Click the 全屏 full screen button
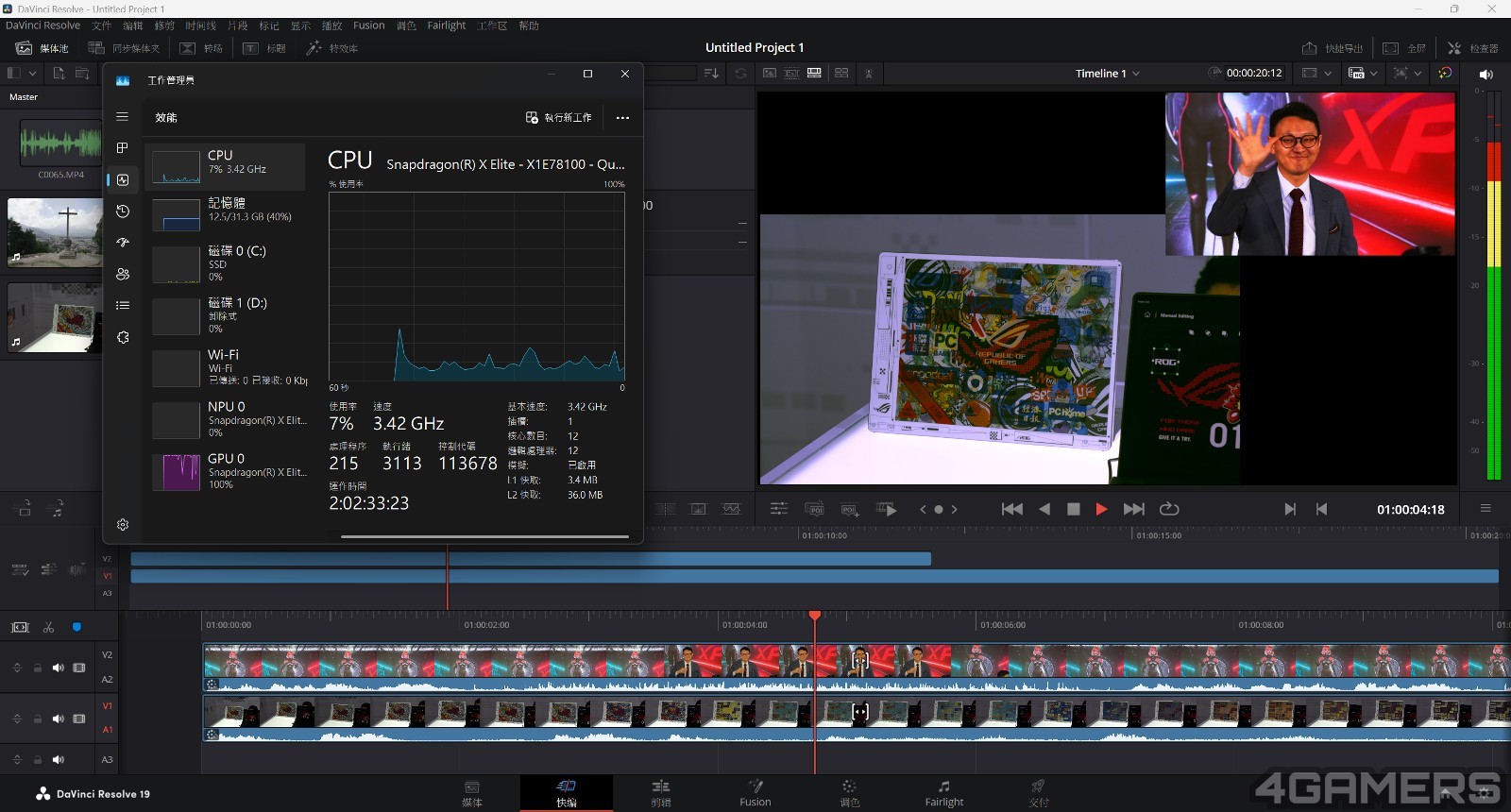The height and width of the screenshot is (812, 1511). pyautogui.click(x=1404, y=48)
